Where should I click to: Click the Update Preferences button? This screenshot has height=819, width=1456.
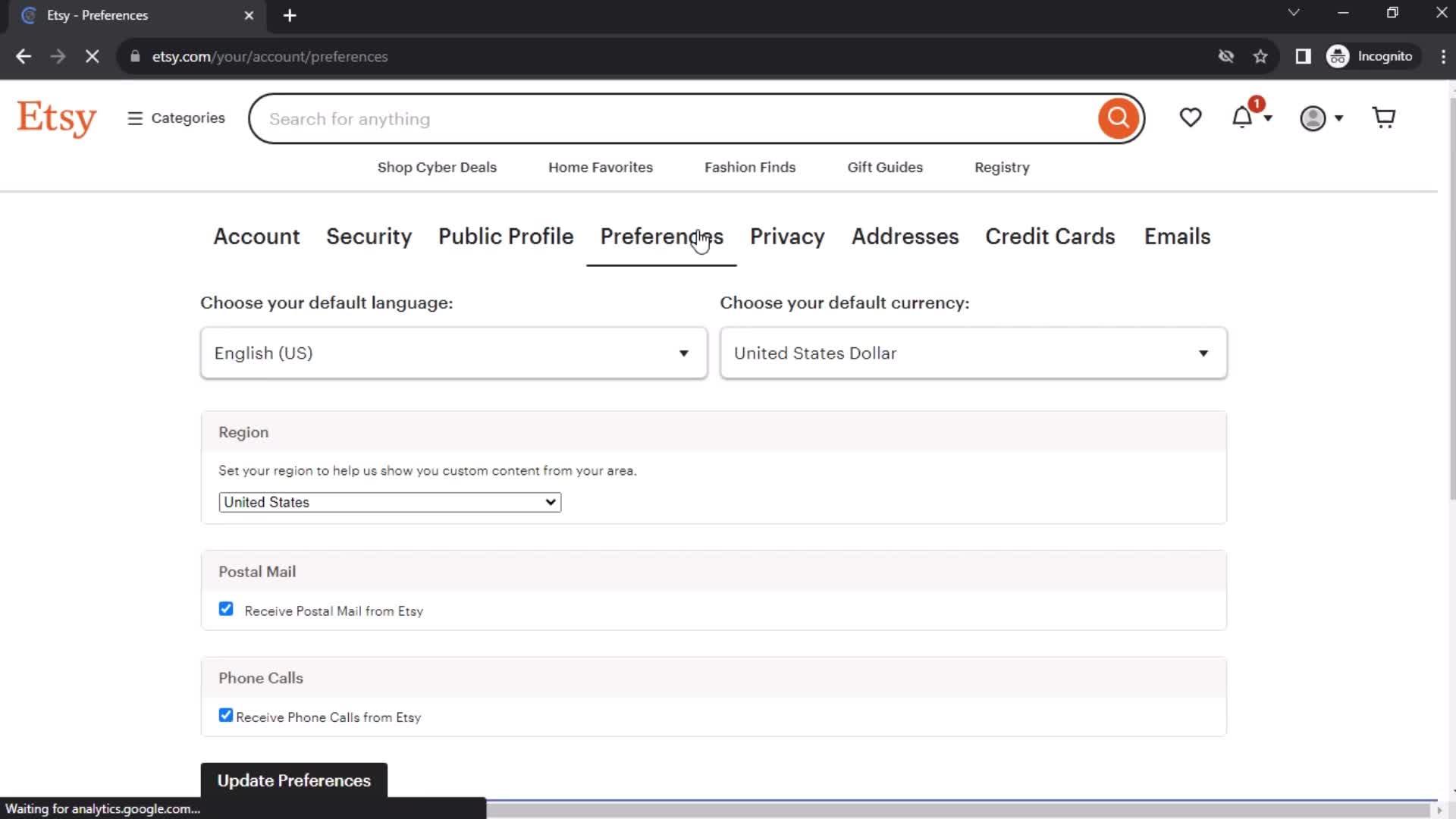tap(293, 781)
